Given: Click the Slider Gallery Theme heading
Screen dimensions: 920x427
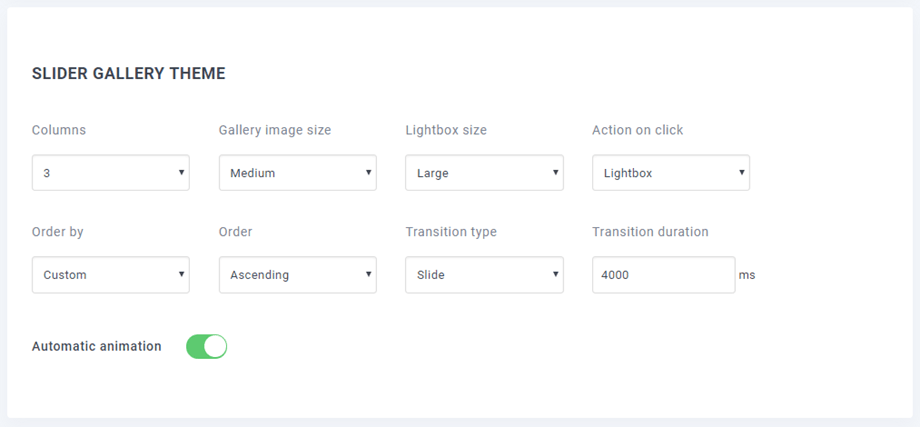Looking at the screenshot, I should tap(128, 73).
